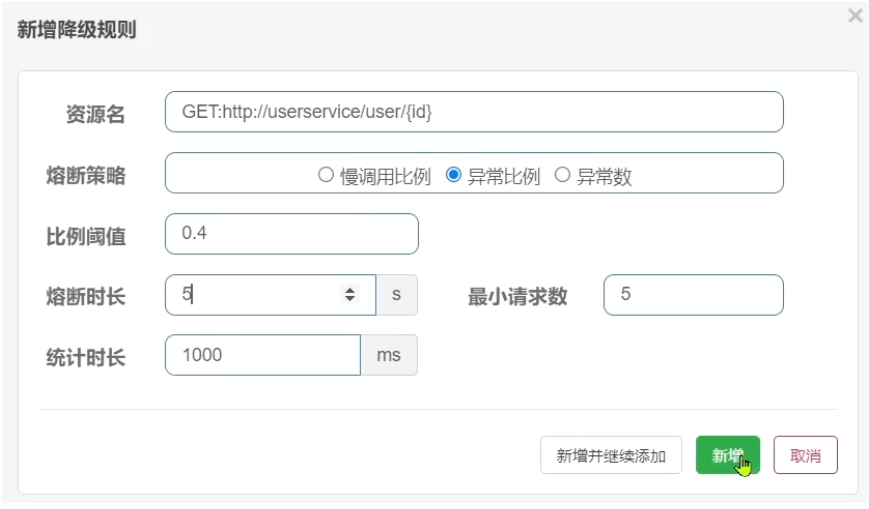Viewport: 869px width, 509px height.
Task: Click into the 比例阈值 input showing 0.4
Action: [x=291, y=234]
